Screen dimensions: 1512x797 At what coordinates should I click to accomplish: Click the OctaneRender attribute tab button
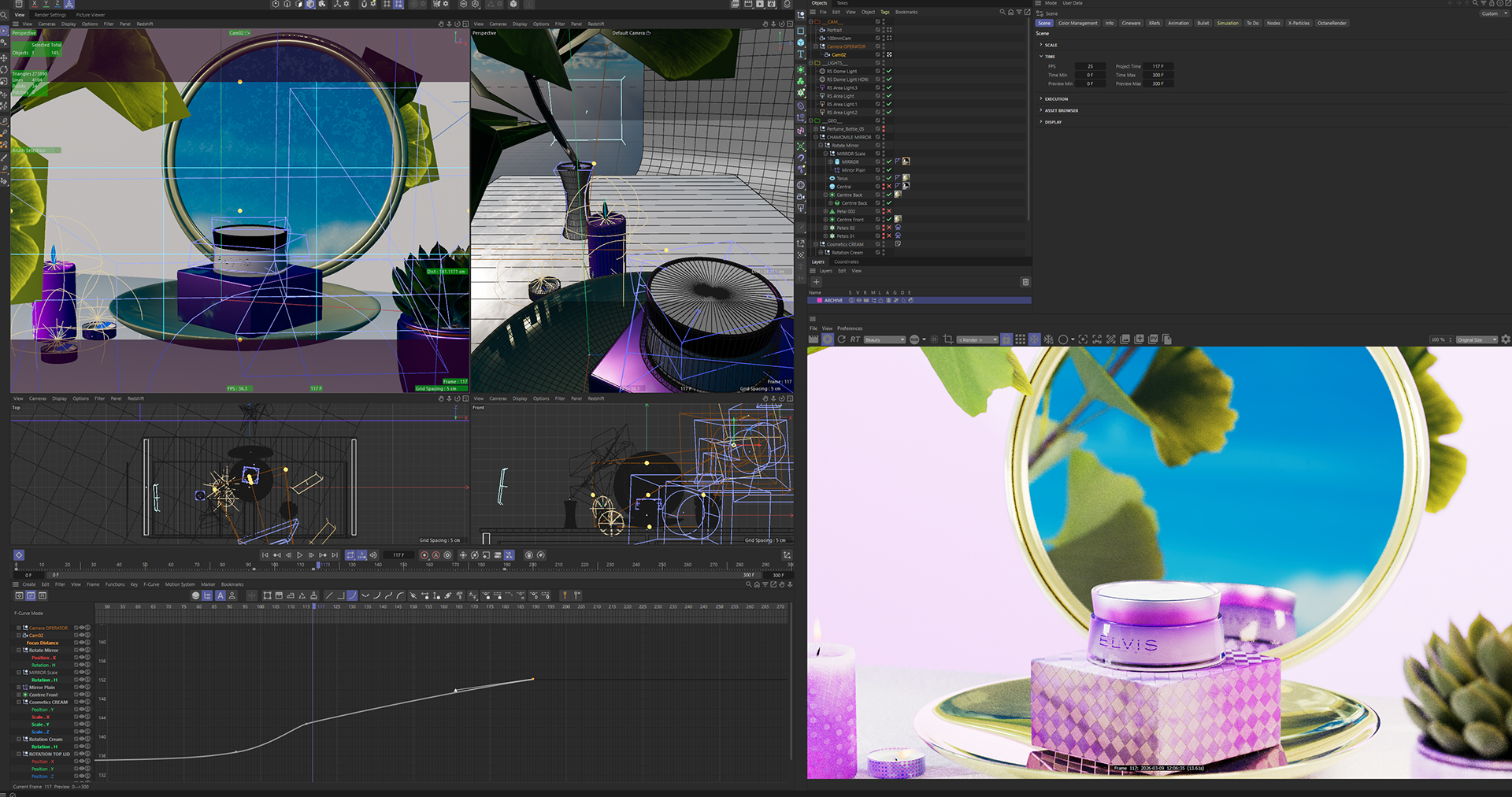[x=1332, y=23]
